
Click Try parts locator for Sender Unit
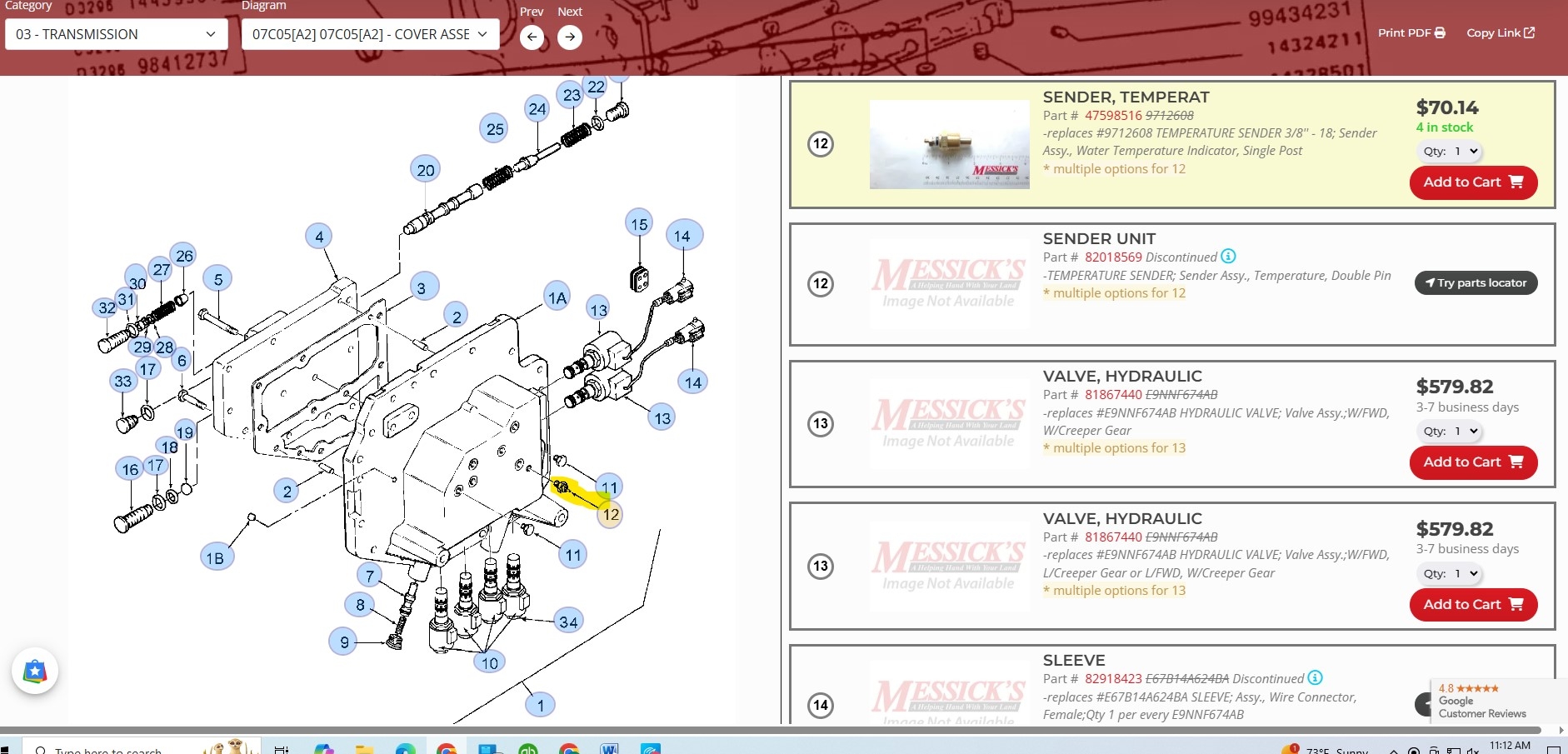[x=1476, y=283]
